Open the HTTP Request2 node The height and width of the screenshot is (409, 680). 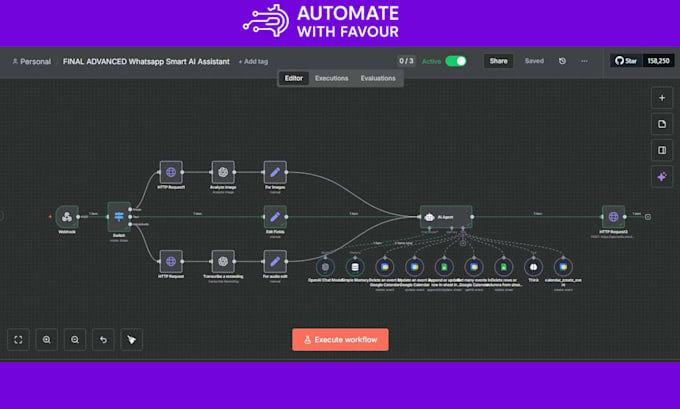(x=613, y=216)
